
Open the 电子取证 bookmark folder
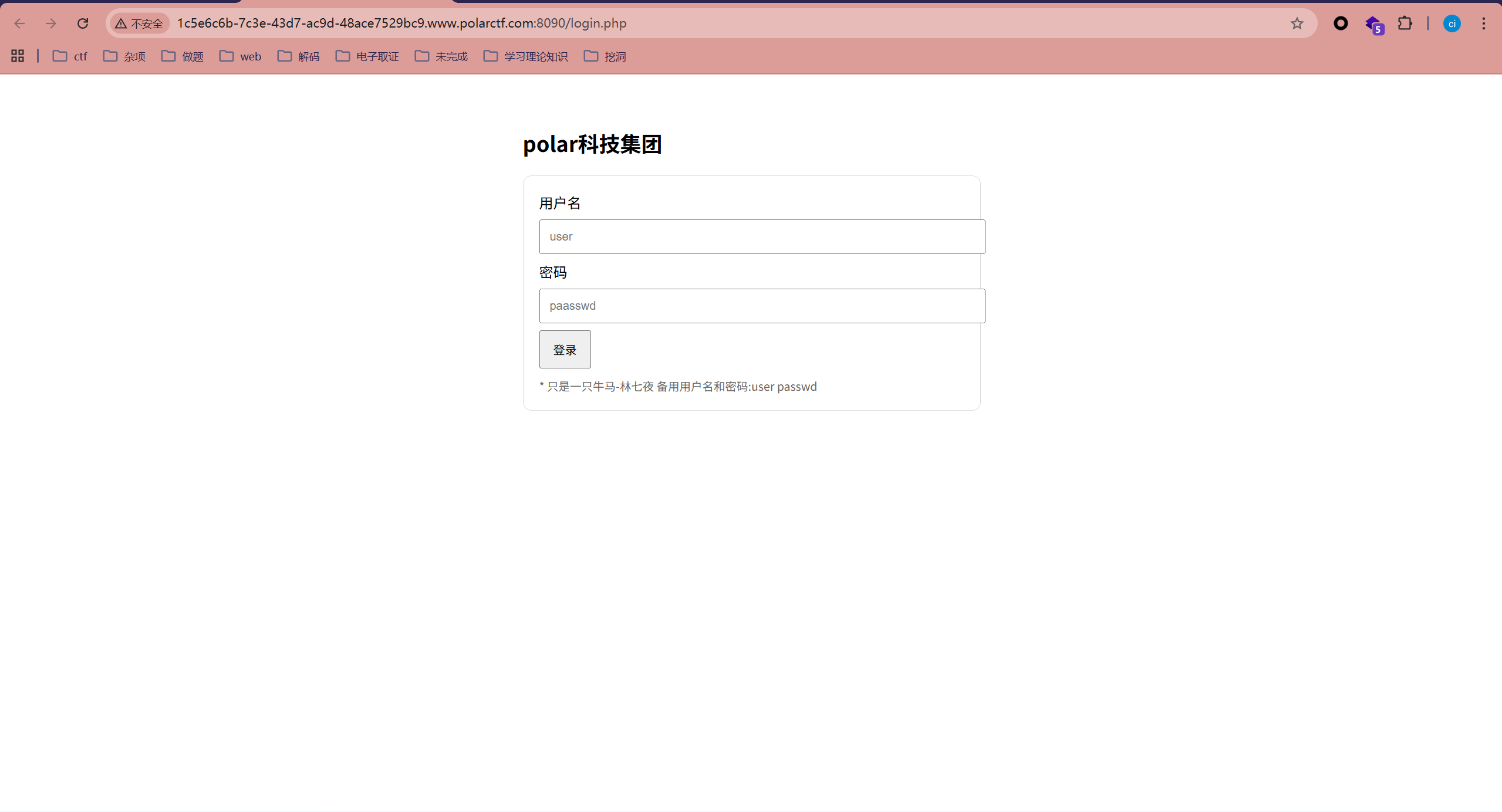pos(367,56)
